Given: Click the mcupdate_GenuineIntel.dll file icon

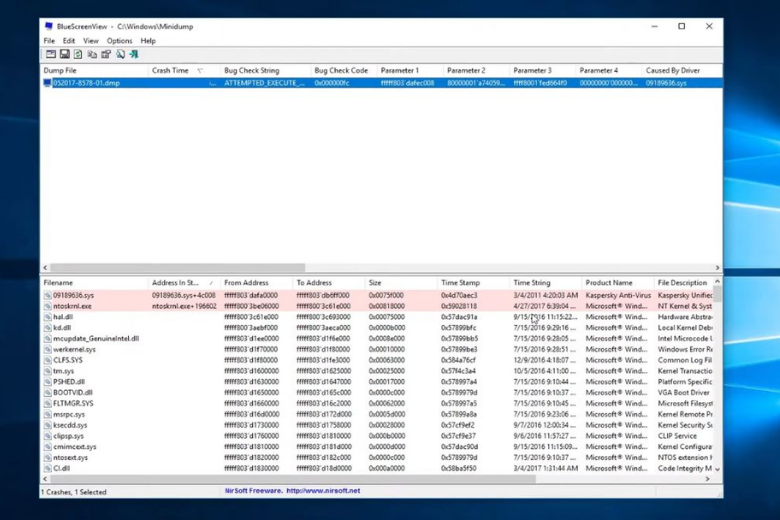Looking at the screenshot, I should coord(48,339).
